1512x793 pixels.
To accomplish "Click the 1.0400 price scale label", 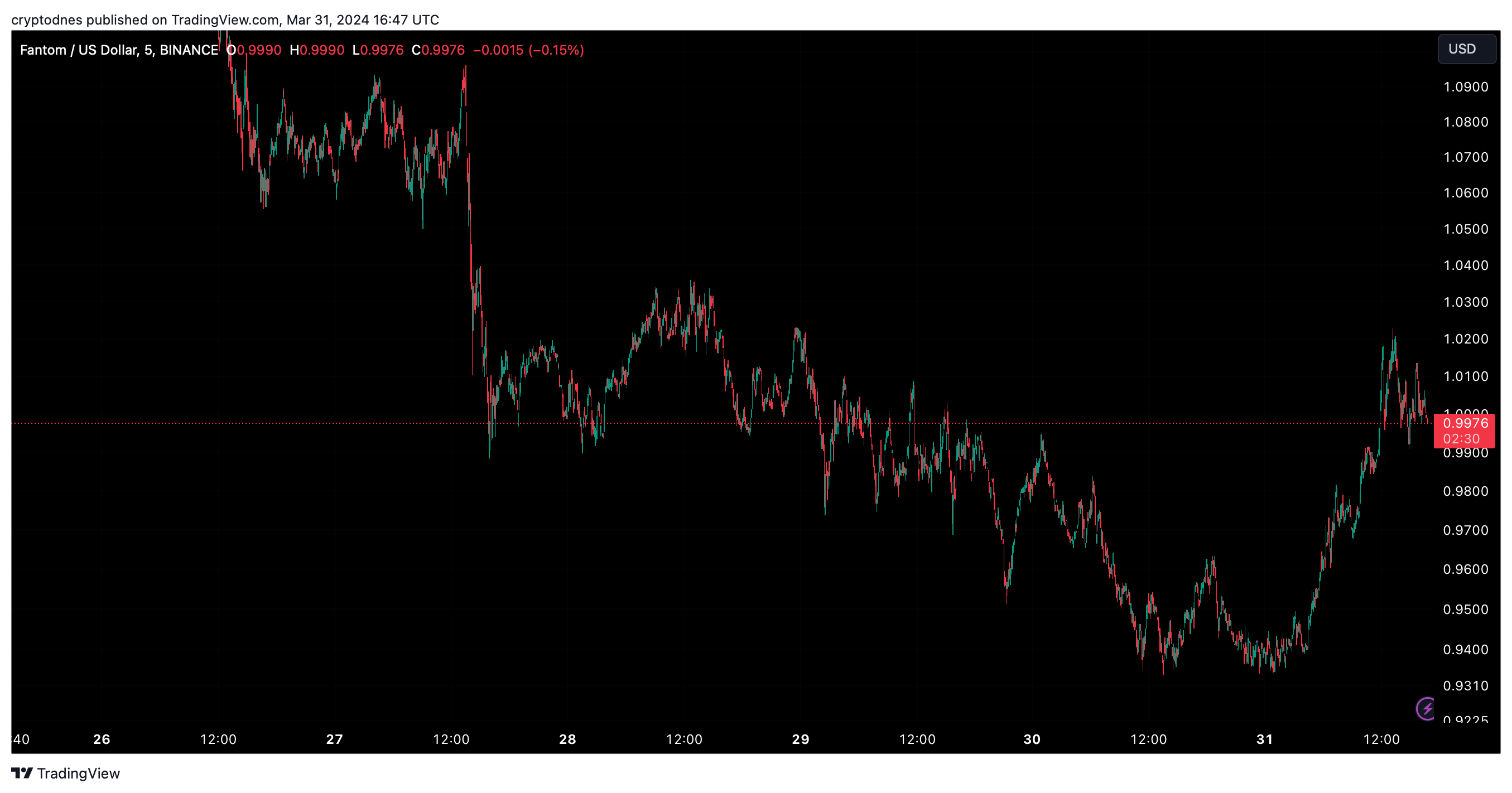I will [1466, 265].
